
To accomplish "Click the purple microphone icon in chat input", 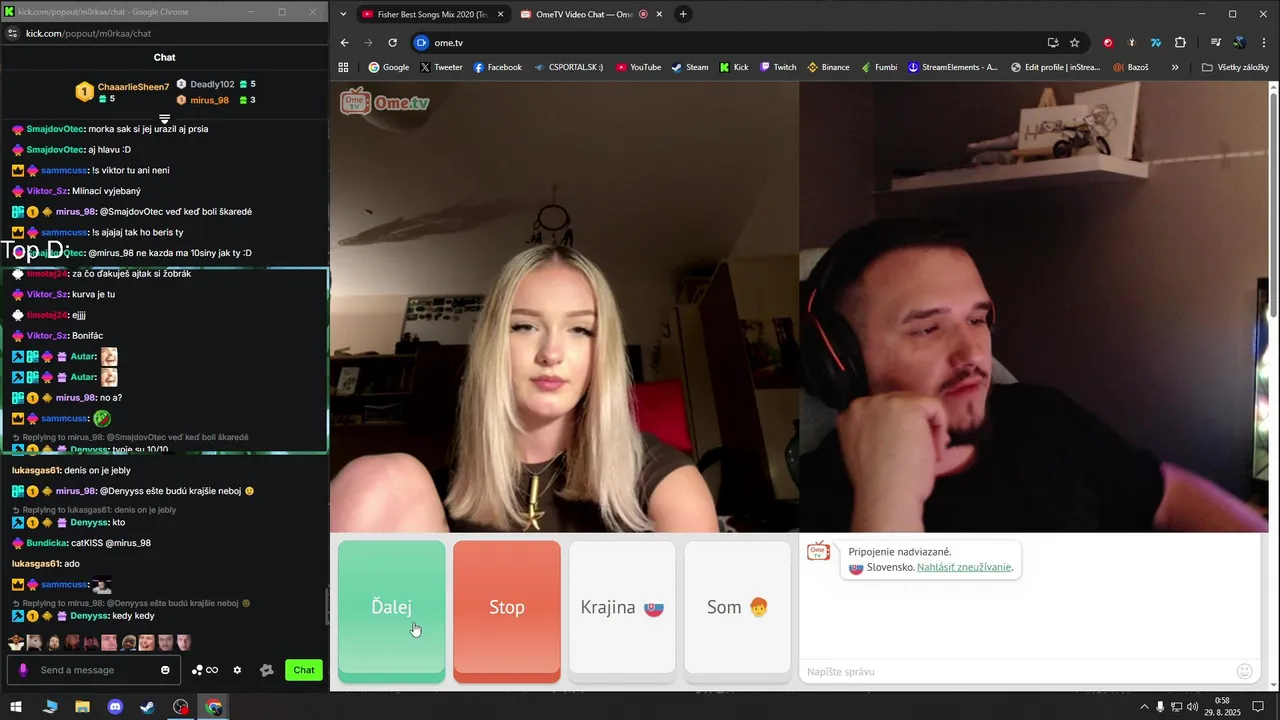I will [x=23, y=670].
